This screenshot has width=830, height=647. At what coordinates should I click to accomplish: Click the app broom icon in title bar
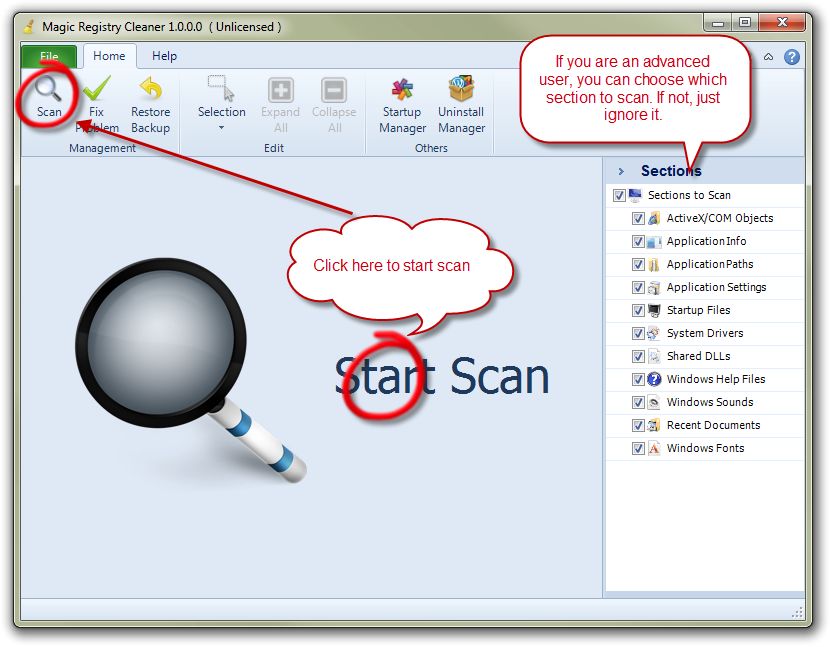point(29,26)
